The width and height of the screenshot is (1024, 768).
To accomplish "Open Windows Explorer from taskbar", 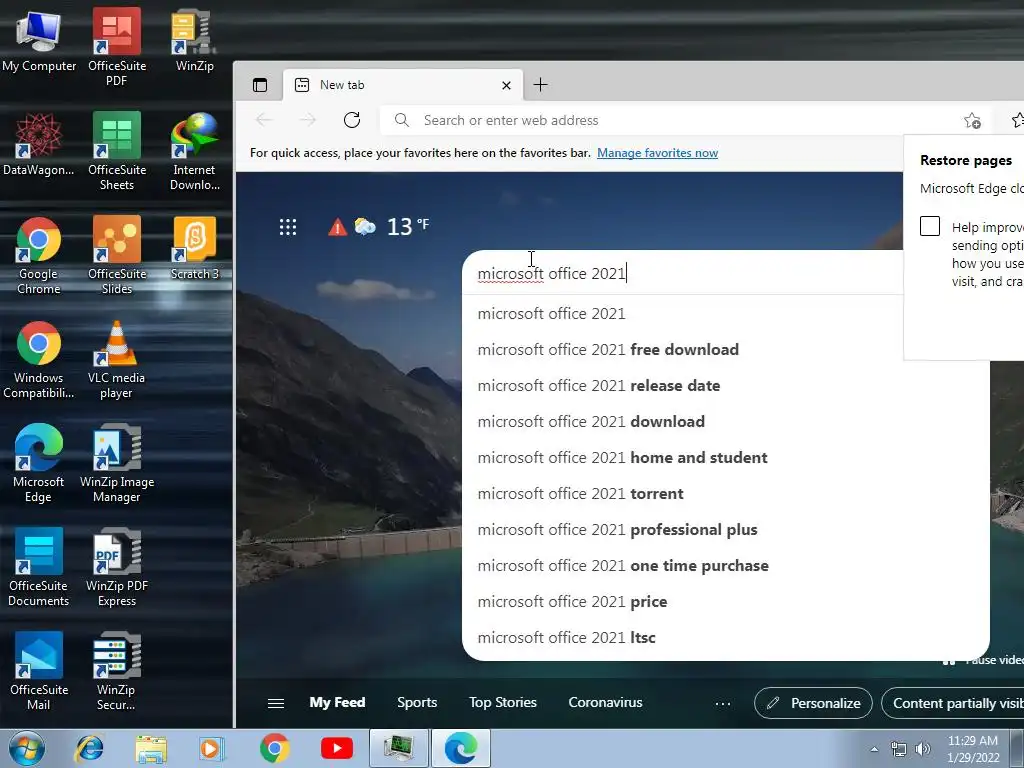I will (151, 748).
